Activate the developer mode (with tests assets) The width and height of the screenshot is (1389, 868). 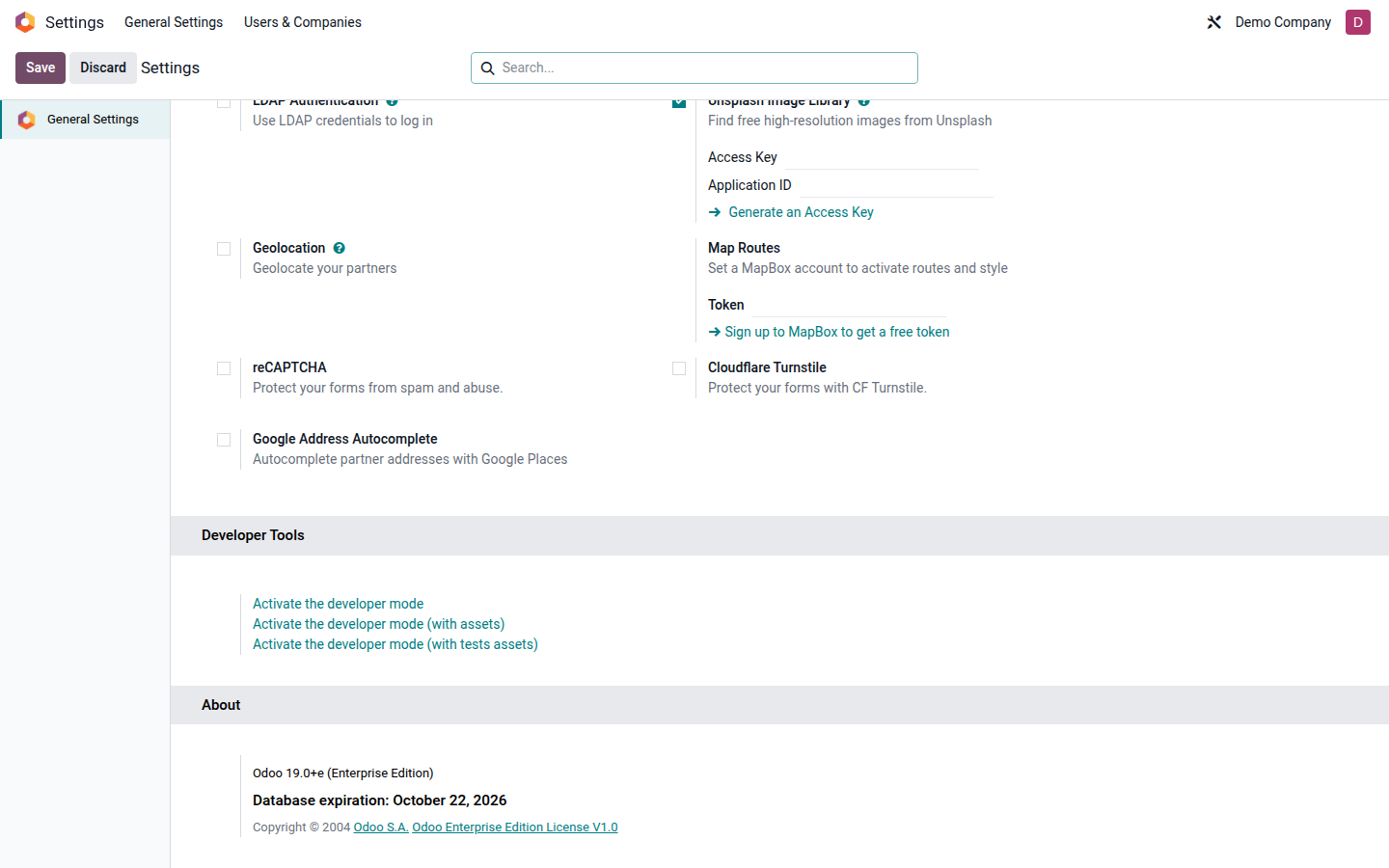click(395, 644)
